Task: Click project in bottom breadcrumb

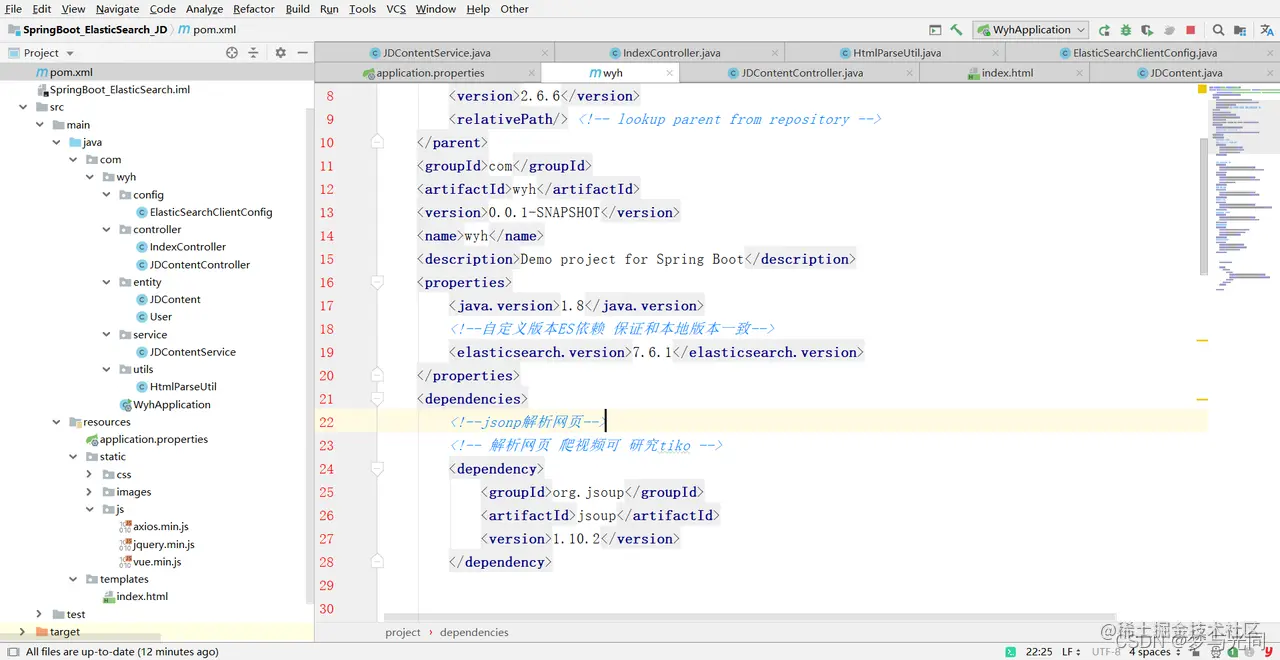Action: click(x=403, y=632)
